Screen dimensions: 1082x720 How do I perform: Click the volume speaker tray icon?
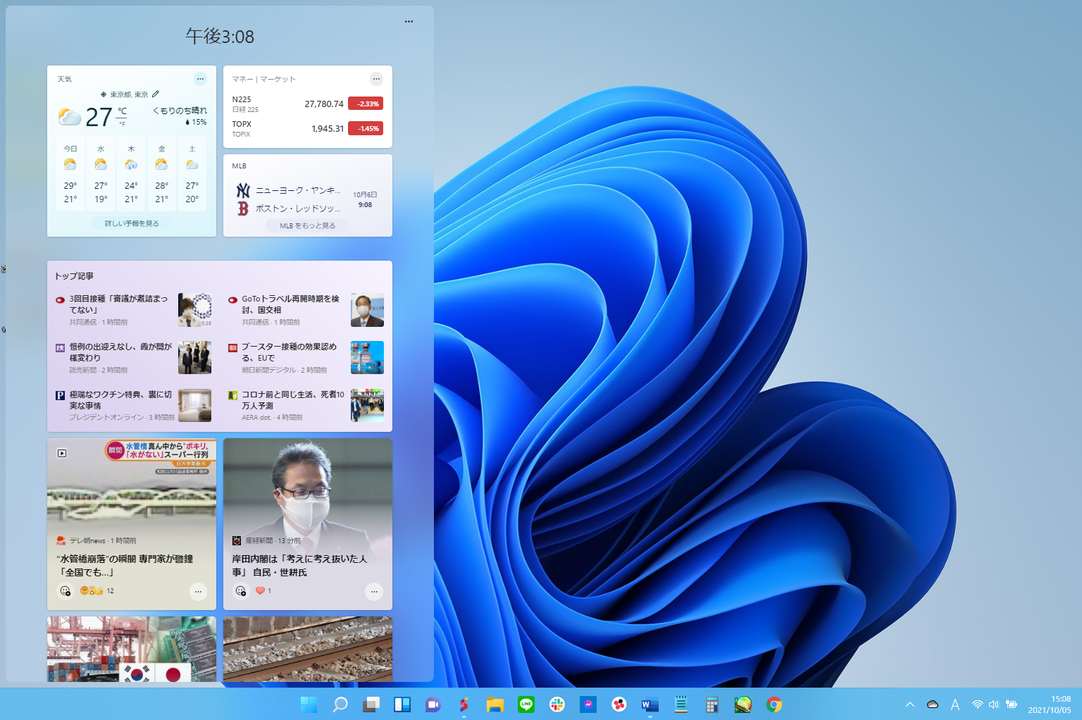click(x=994, y=704)
